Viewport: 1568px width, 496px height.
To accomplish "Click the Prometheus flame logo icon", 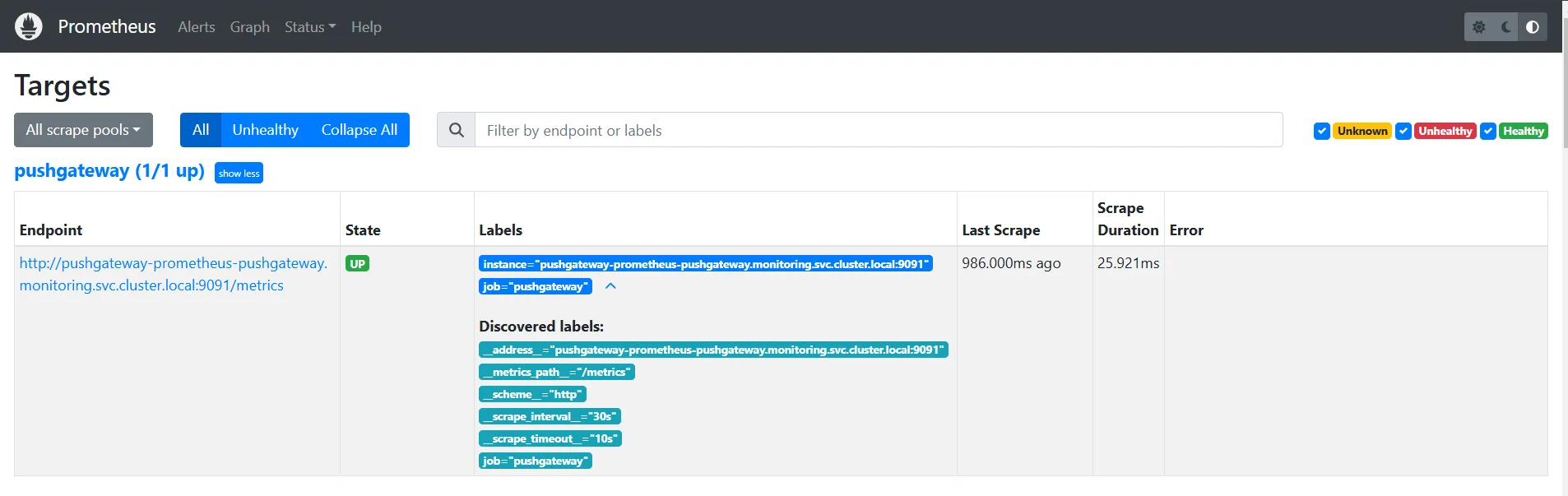I will (x=29, y=26).
